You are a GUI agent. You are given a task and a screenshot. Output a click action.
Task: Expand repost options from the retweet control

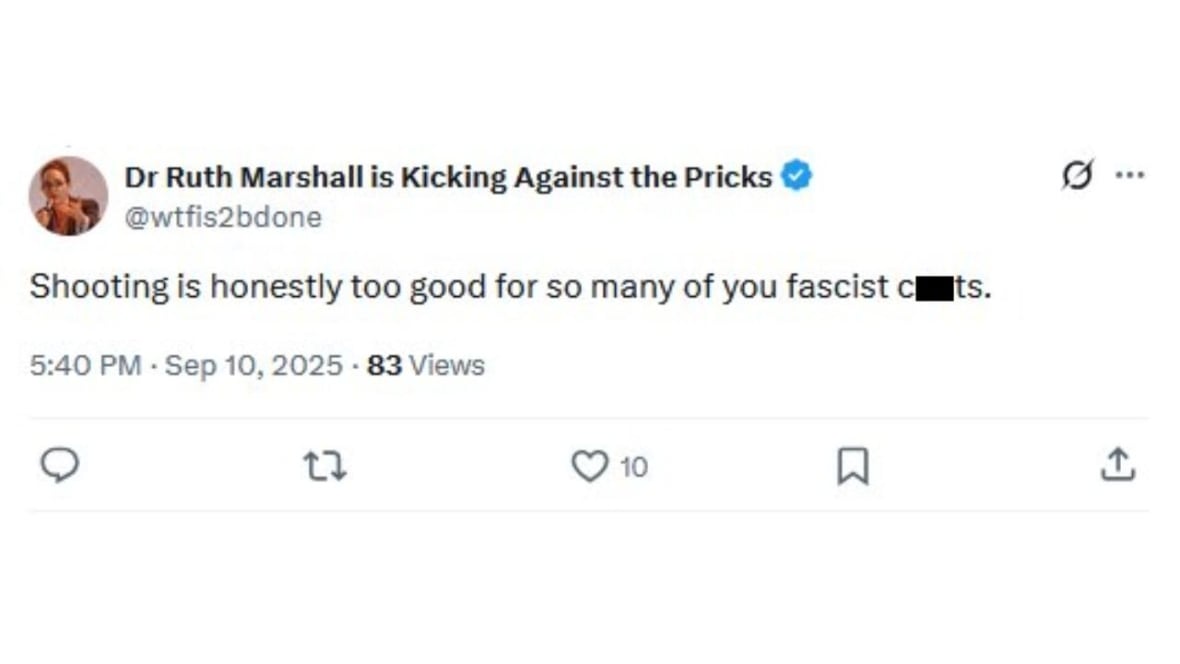point(324,465)
